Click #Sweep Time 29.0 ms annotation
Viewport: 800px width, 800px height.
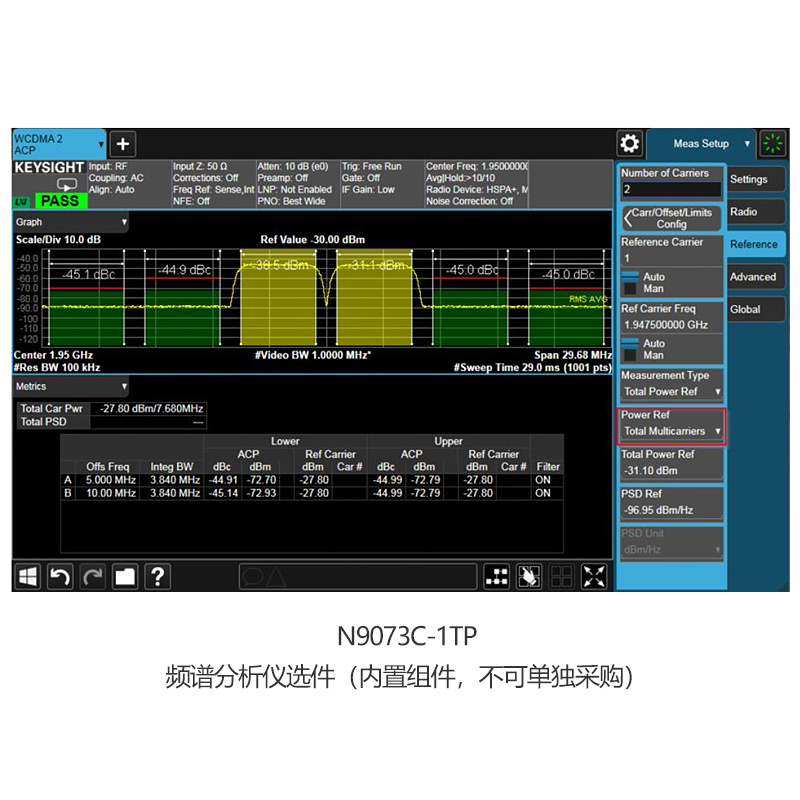(532, 367)
